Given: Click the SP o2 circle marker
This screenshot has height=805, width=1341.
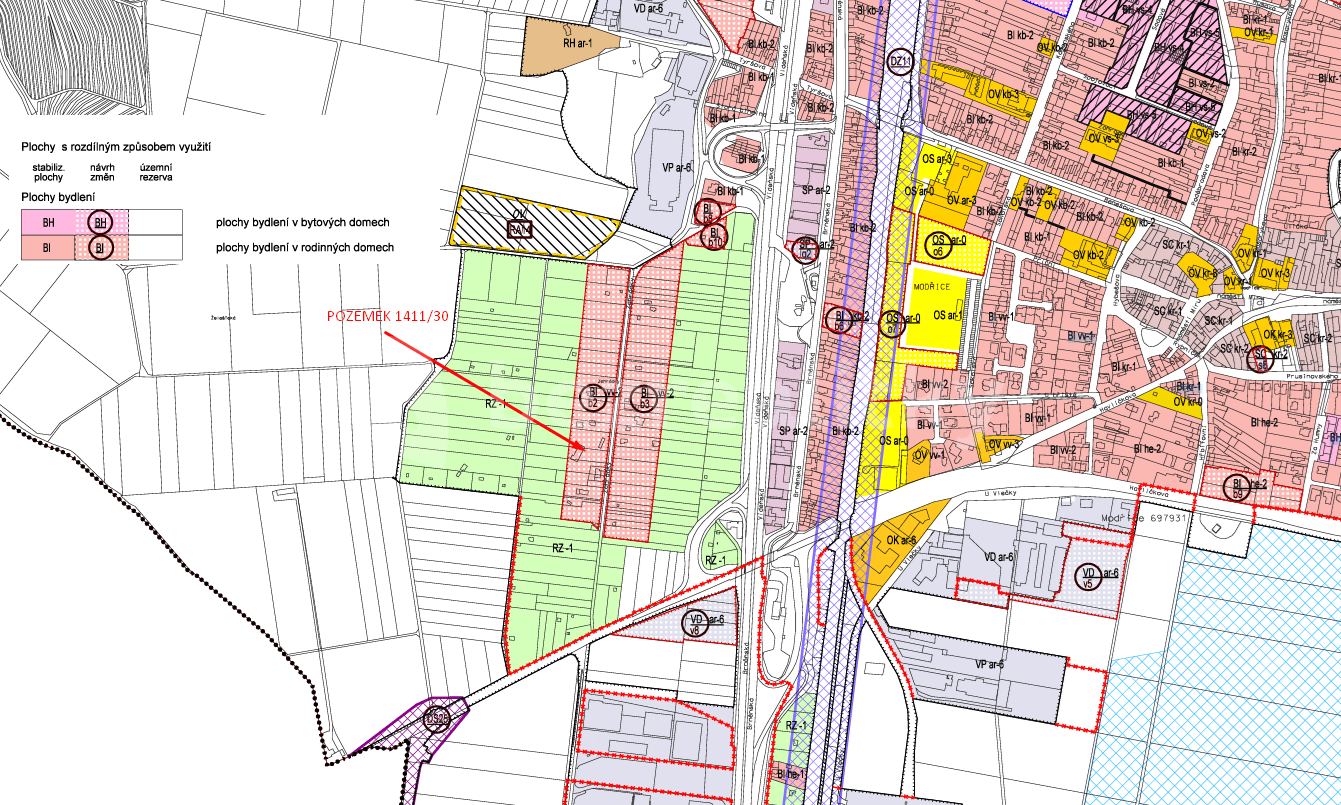Looking at the screenshot, I should 806,248.
